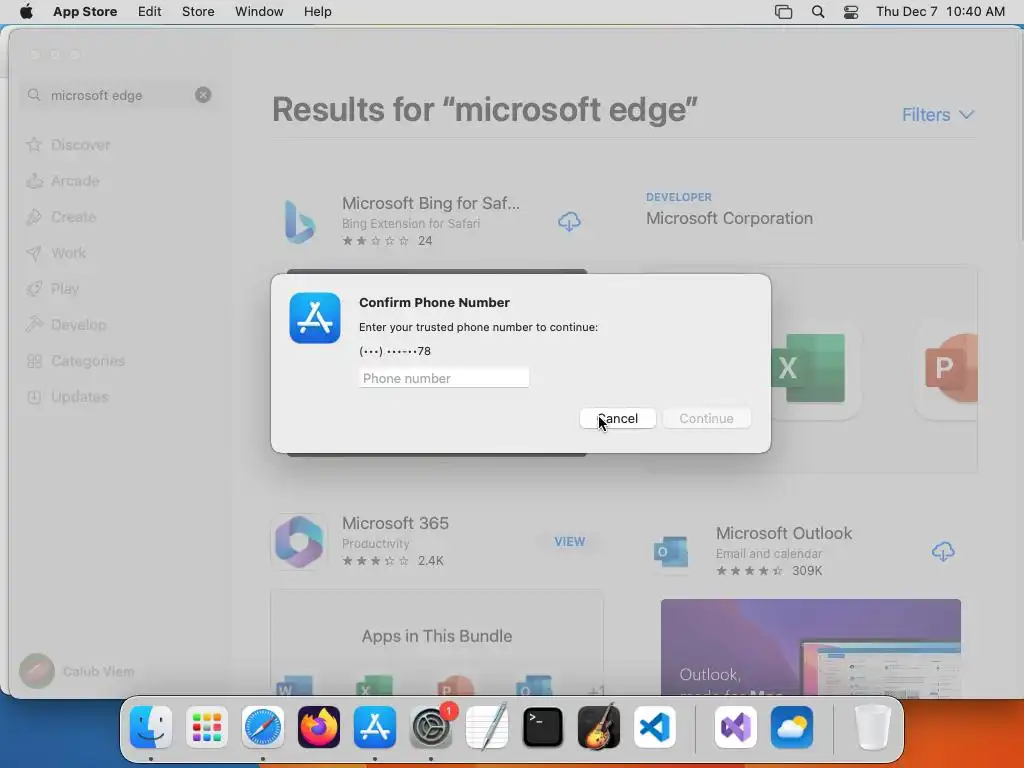Viewport: 1024px width, 768px height.
Task: Open the Apple menu
Action: (x=26, y=11)
